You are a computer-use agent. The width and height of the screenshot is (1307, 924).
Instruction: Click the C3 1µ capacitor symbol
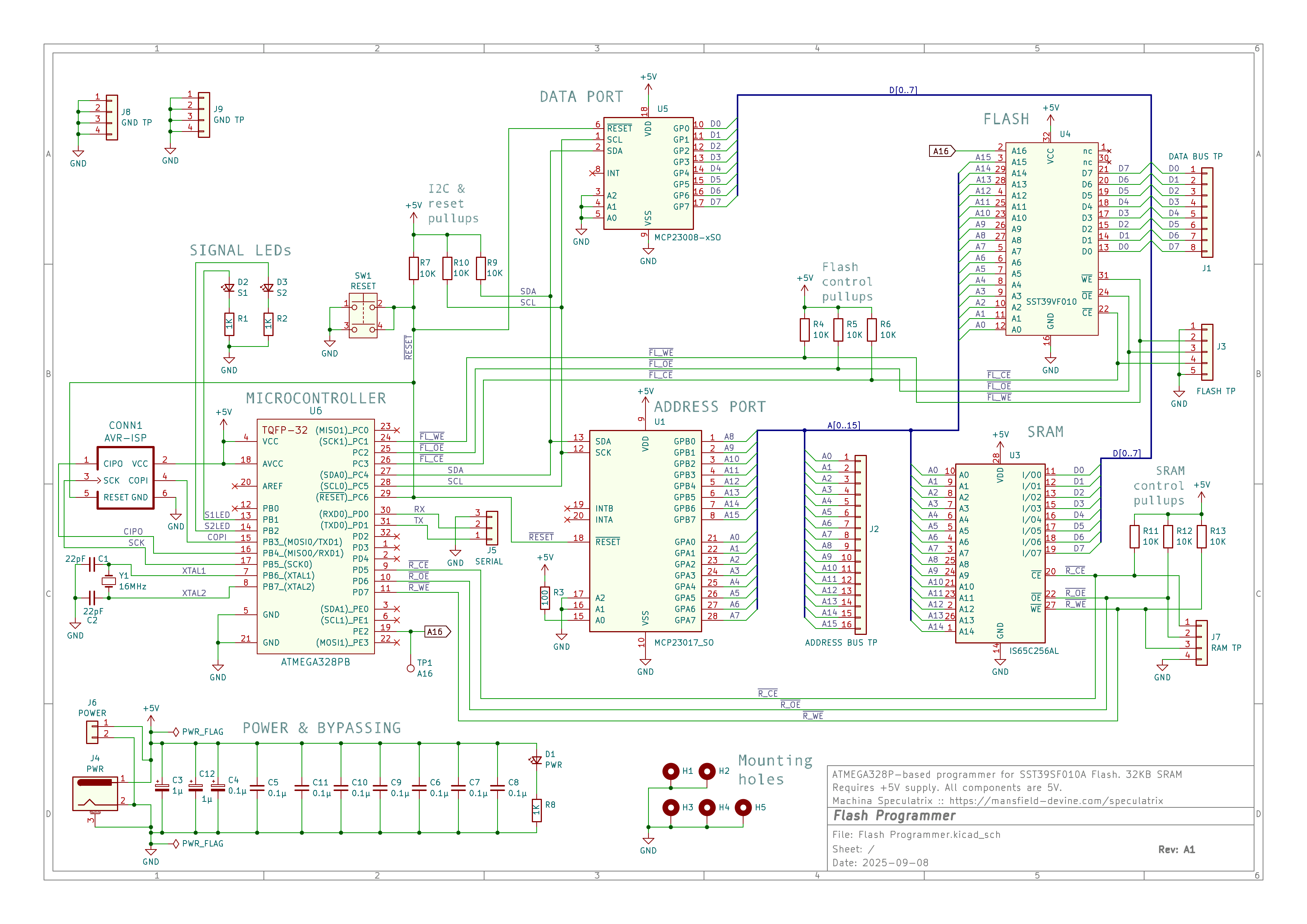coord(162,788)
